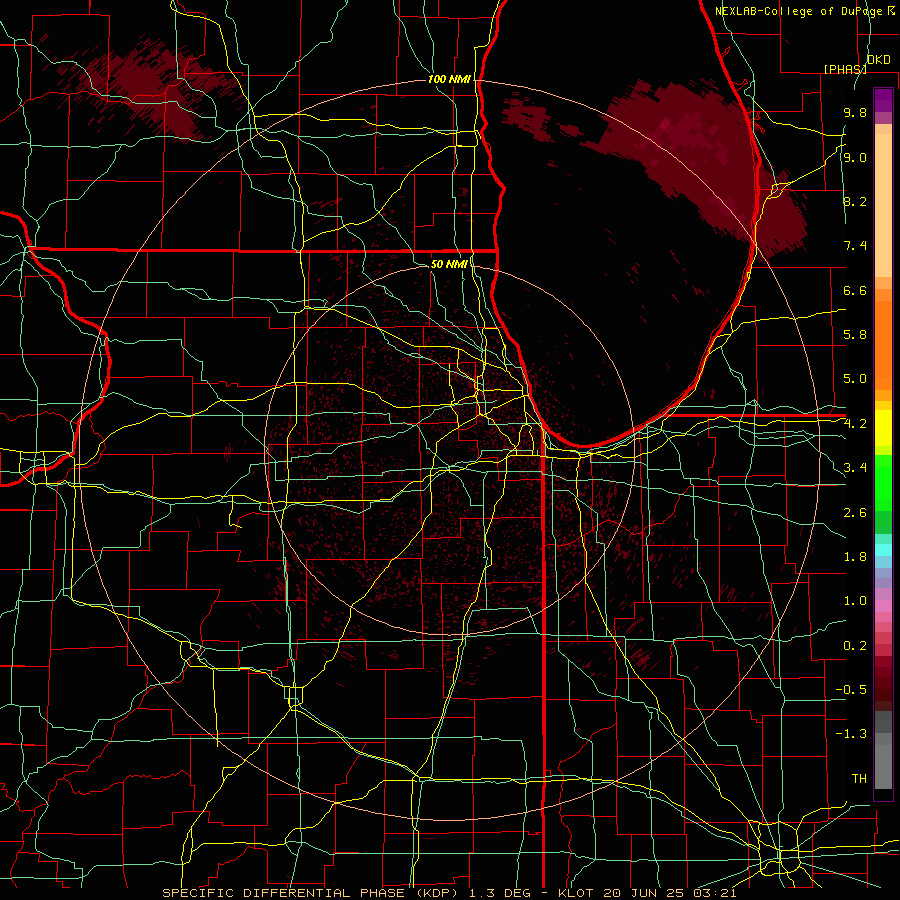This screenshot has height=900, width=900.
Task: Click the TH threshold label
Action: pyautogui.click(x=859, y=779)
